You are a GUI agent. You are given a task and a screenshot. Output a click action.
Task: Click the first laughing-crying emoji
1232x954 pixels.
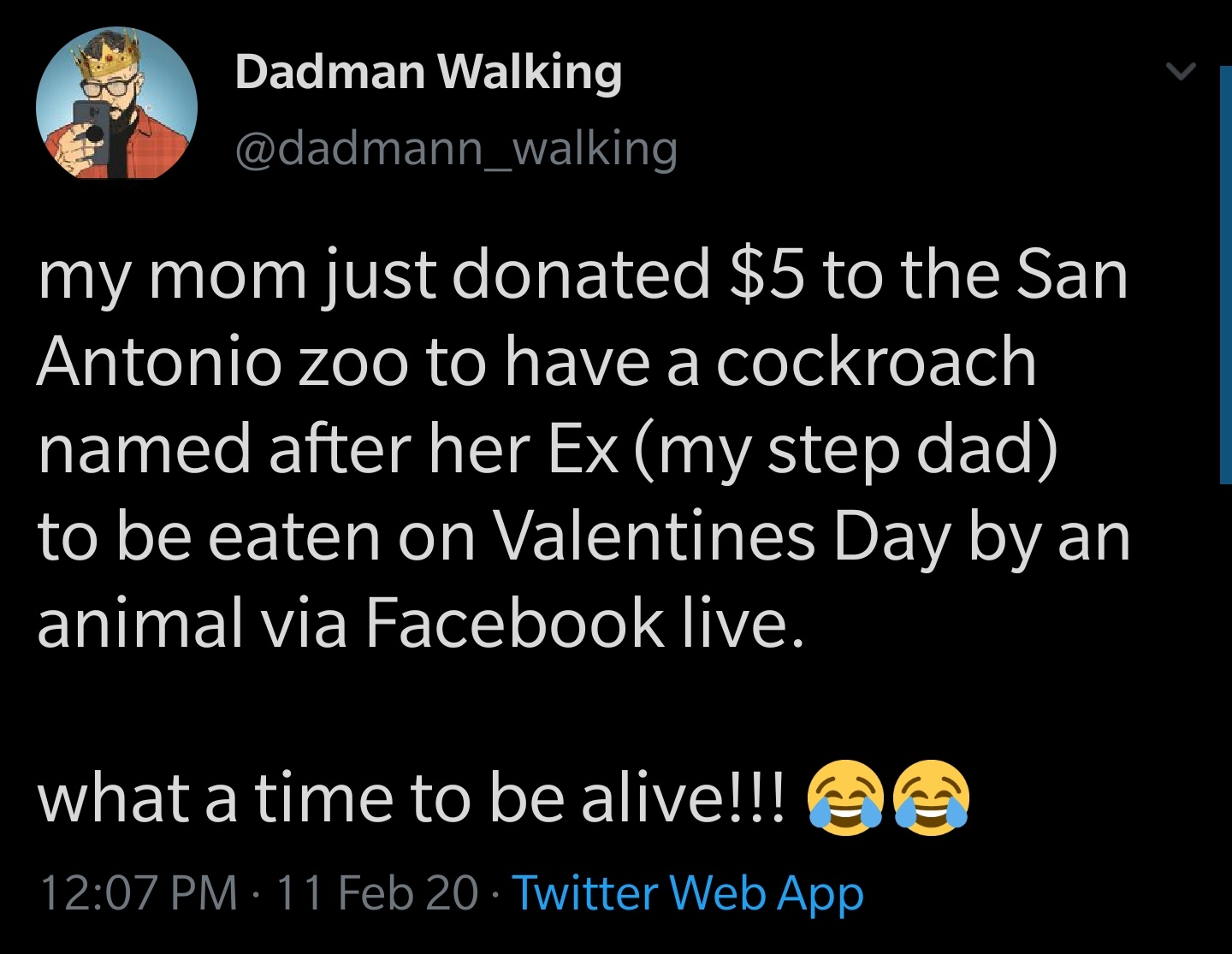[844, 797]
